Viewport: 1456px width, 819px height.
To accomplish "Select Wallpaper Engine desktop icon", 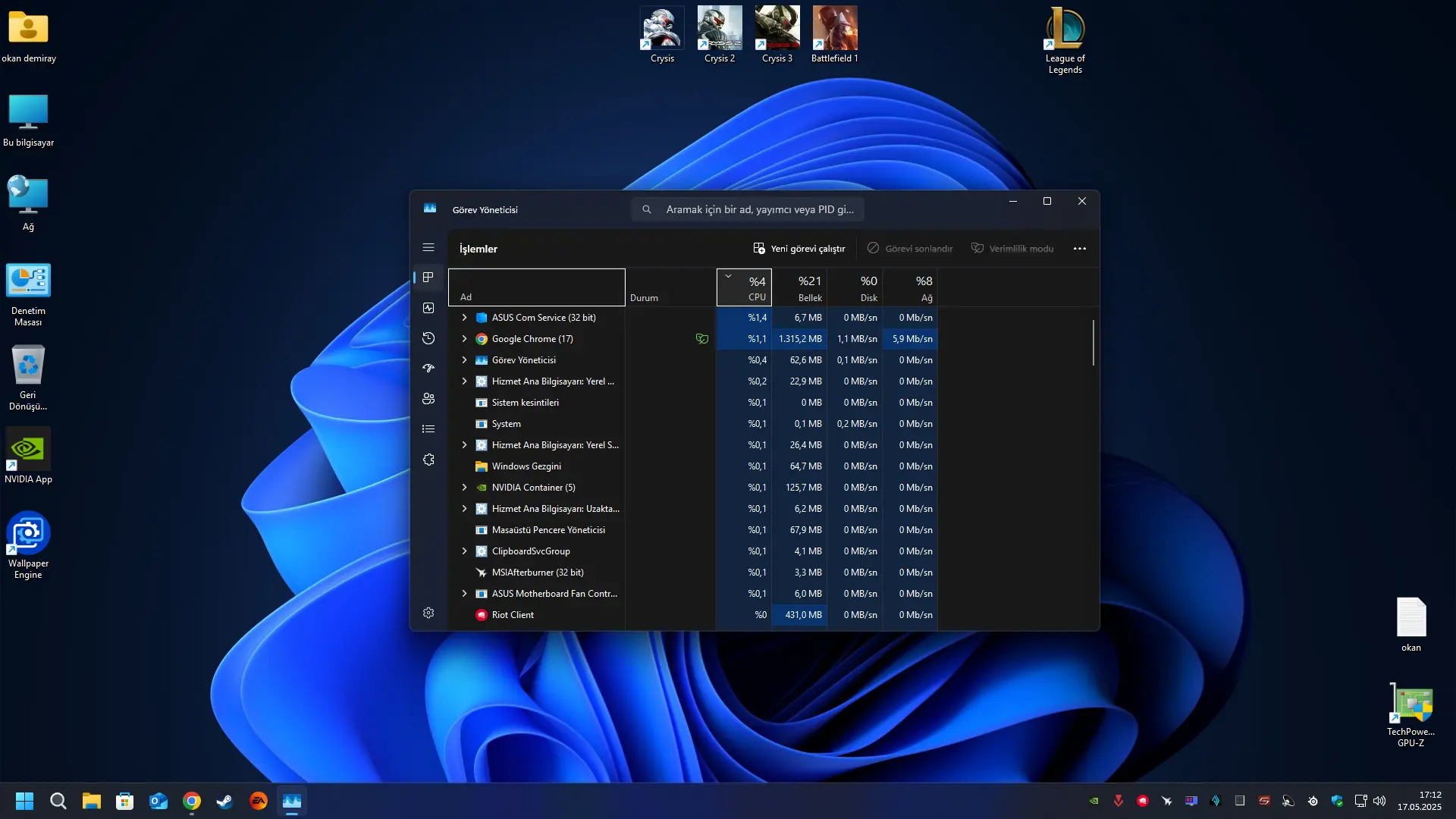I will point(28,546).
